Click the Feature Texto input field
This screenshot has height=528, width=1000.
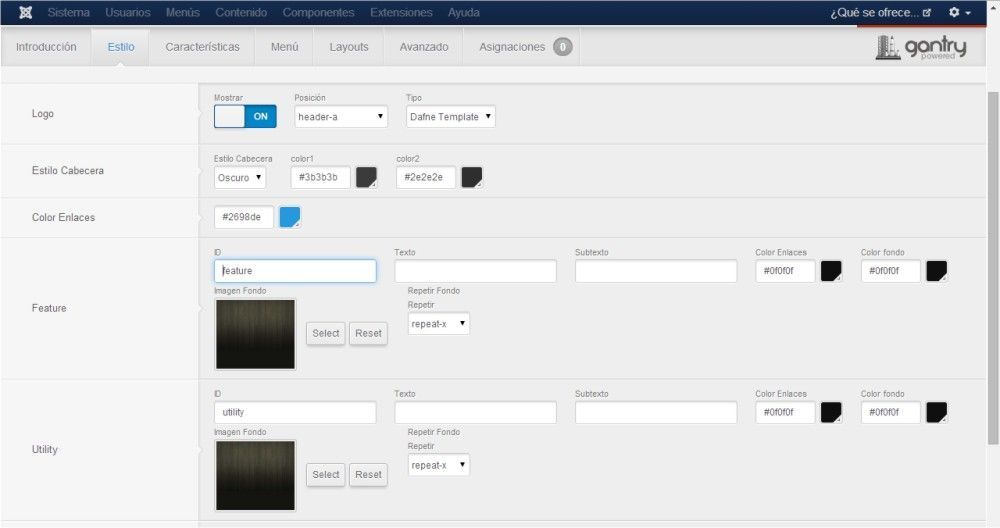tap(475, 270)
